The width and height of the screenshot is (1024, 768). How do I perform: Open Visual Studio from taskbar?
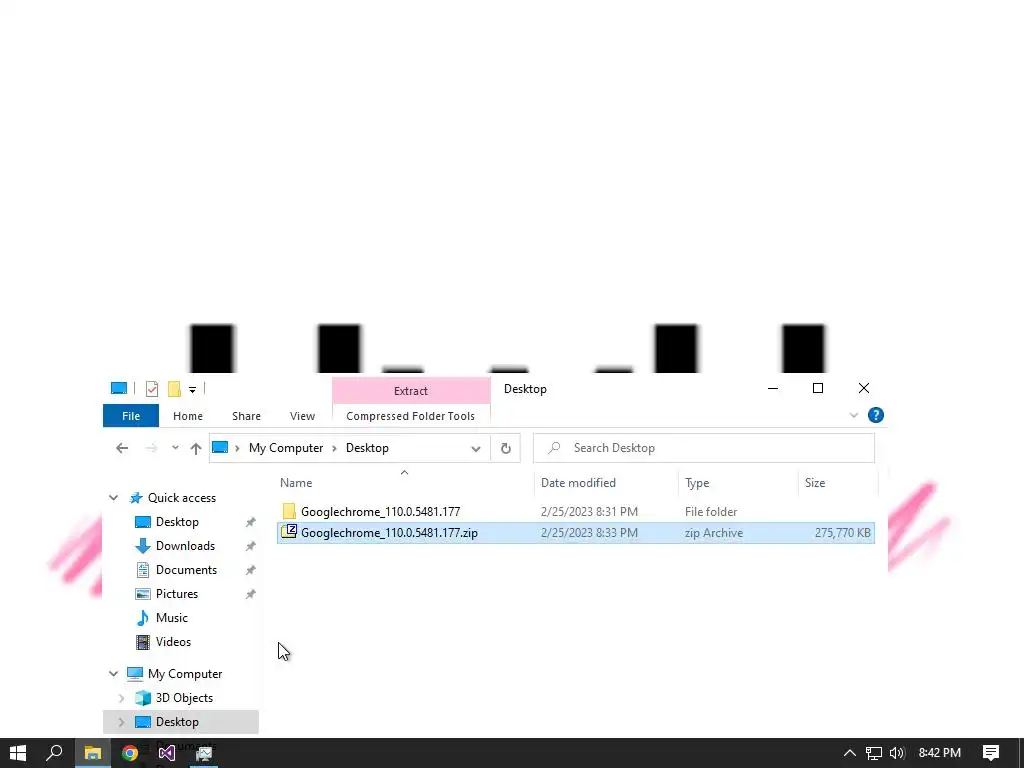(167, 753)
